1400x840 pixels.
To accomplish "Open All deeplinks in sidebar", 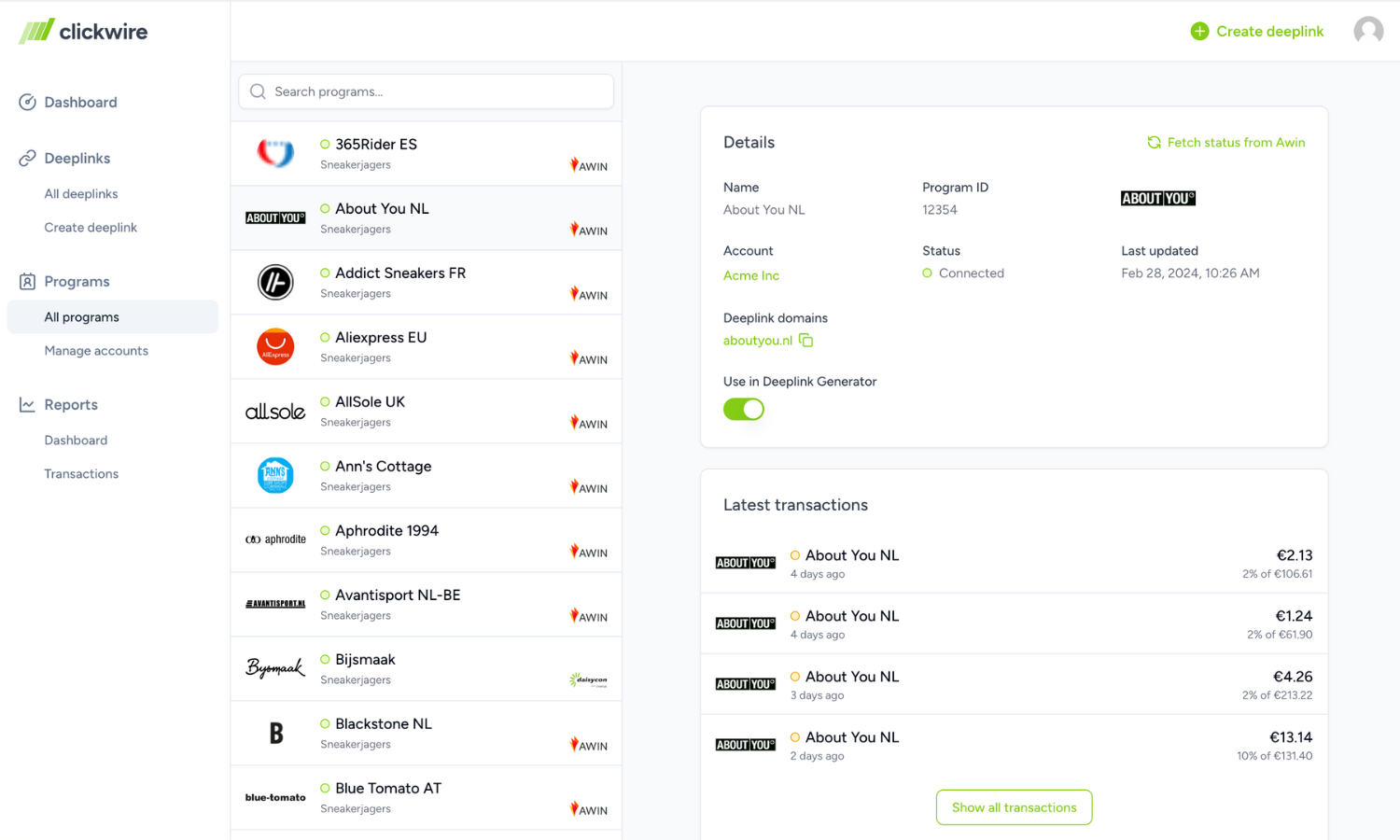I will pos(81,194).
